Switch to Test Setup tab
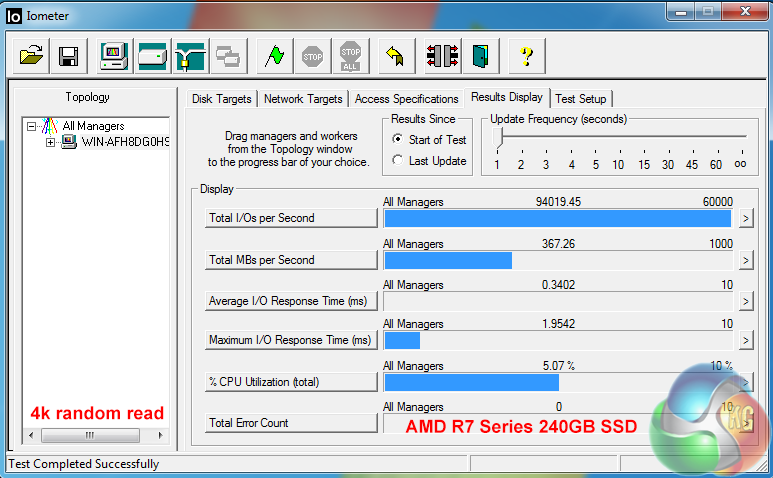The image size is (773, 478). point(581,99)
